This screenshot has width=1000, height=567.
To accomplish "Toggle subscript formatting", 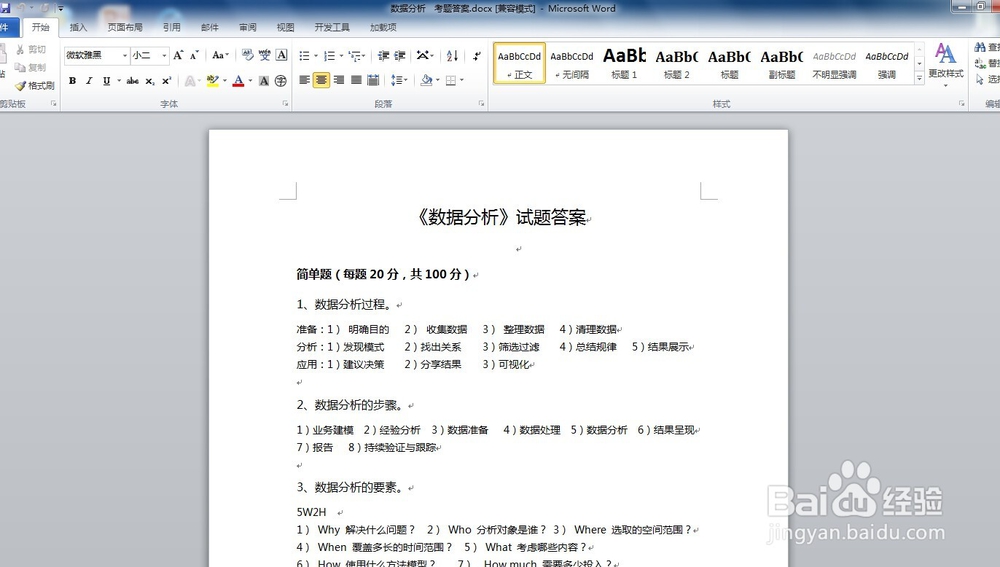I will point(149,81).
